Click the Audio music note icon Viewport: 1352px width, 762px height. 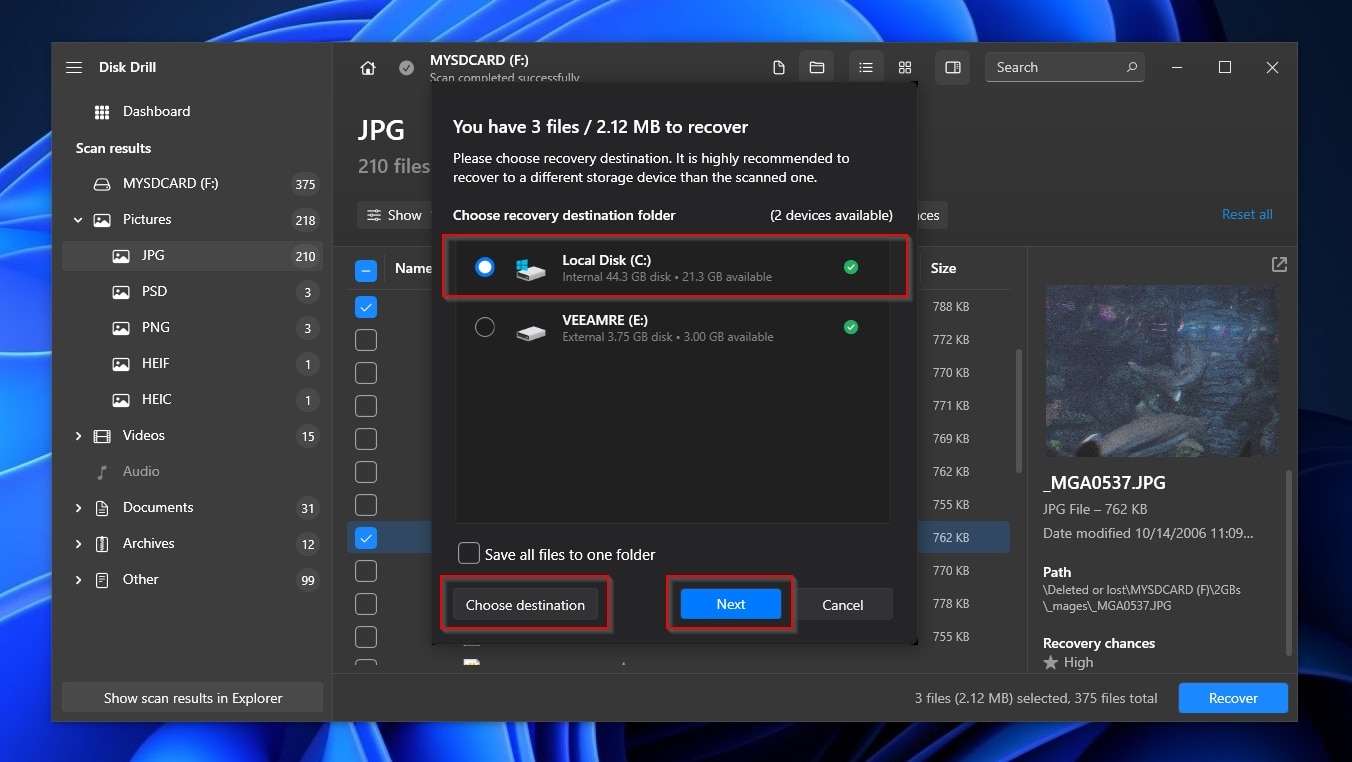click(101, 472)
